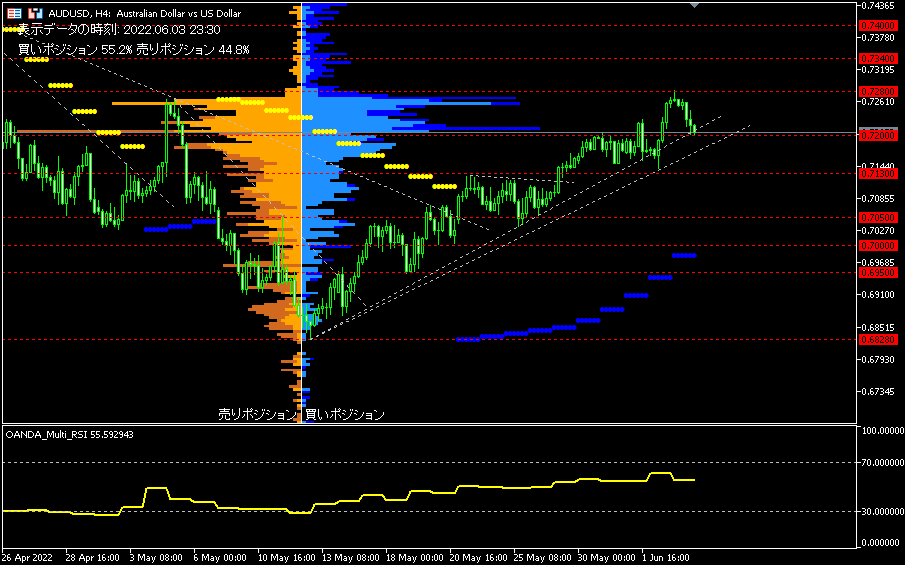905x565 pixels.
Task: Click the 0.72610 value on price scale
Action: click(878, 102)
